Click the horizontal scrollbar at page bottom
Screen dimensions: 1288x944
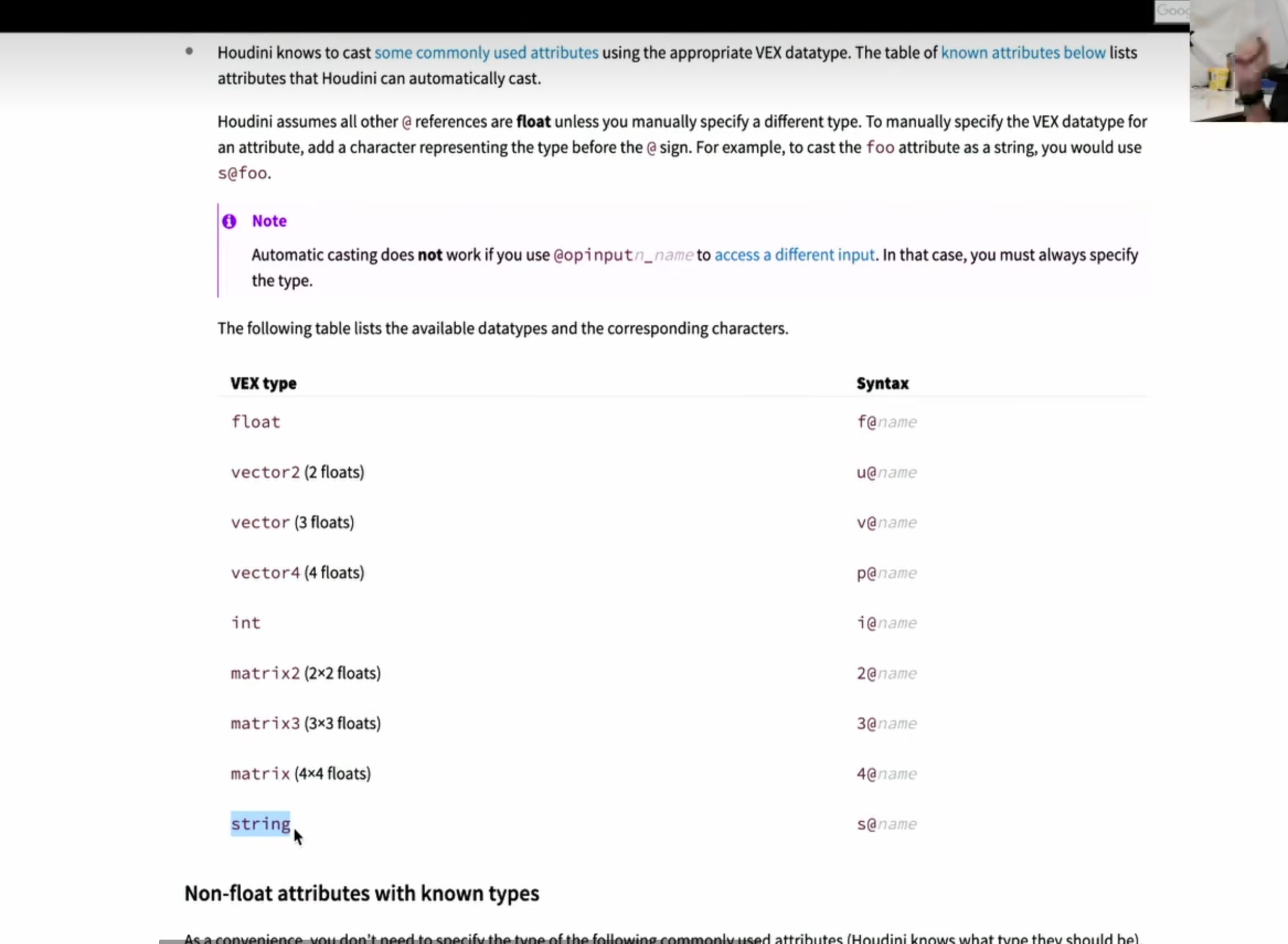[x=723, y=941]
